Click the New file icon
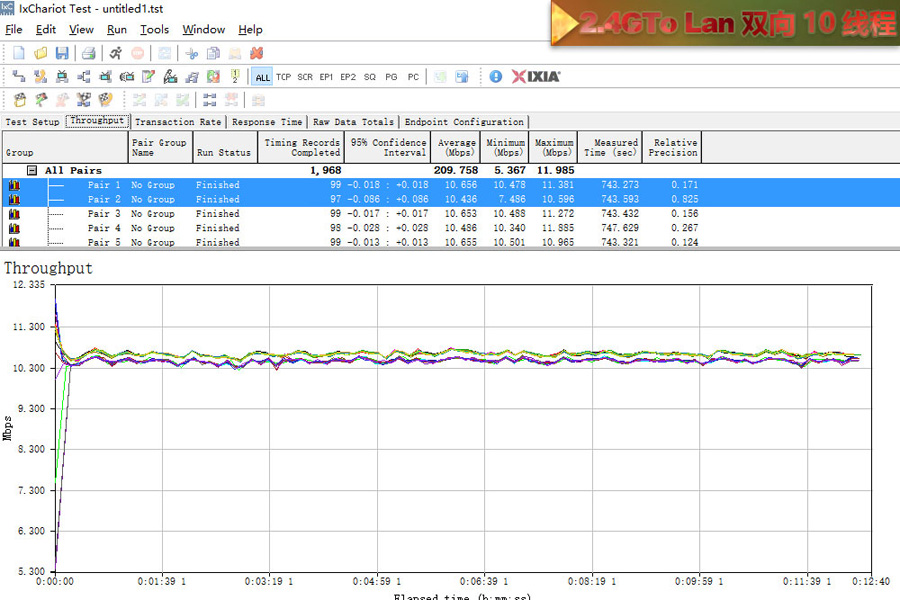Viewport: 900px width, 600px height. click(19, 53)
